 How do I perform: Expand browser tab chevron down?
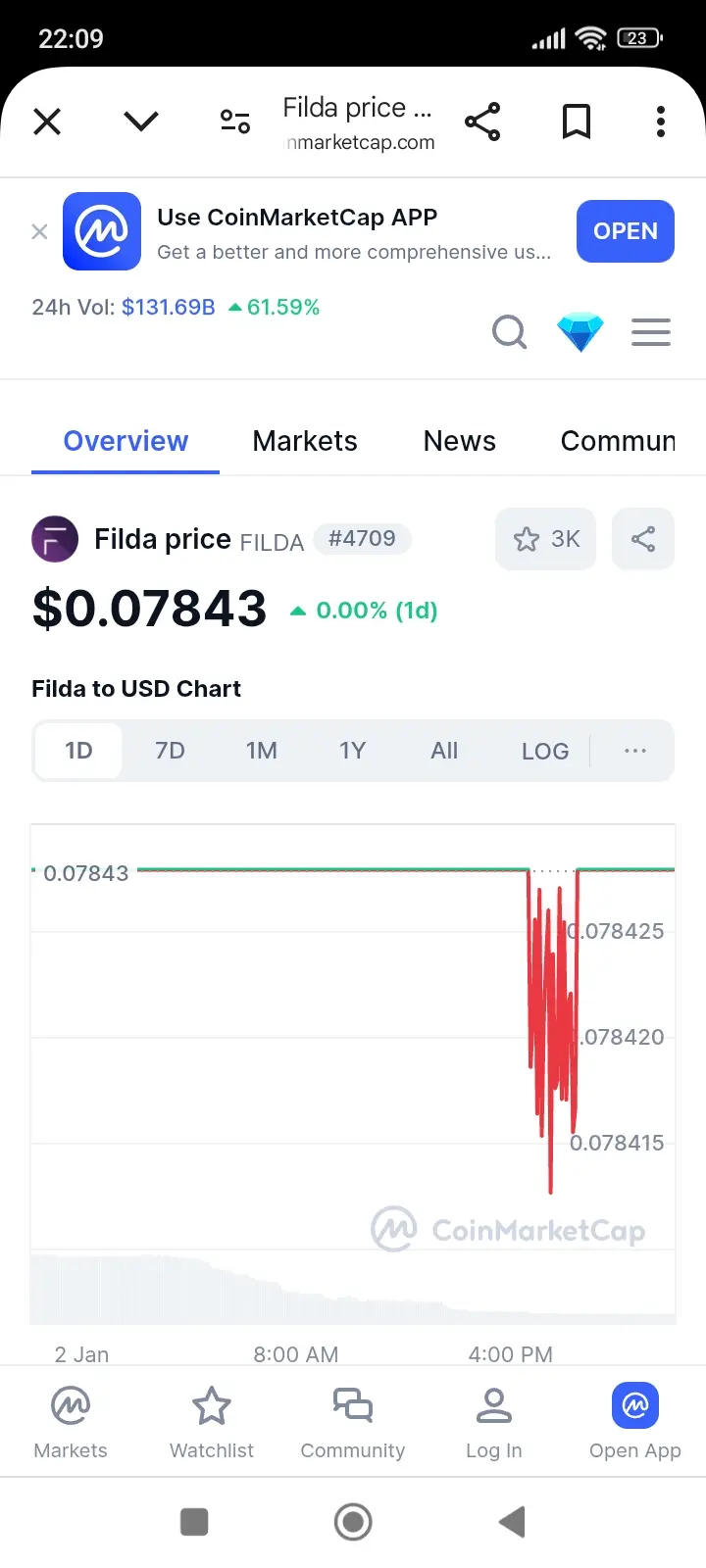pyautogui.click(x=141, y=122)
